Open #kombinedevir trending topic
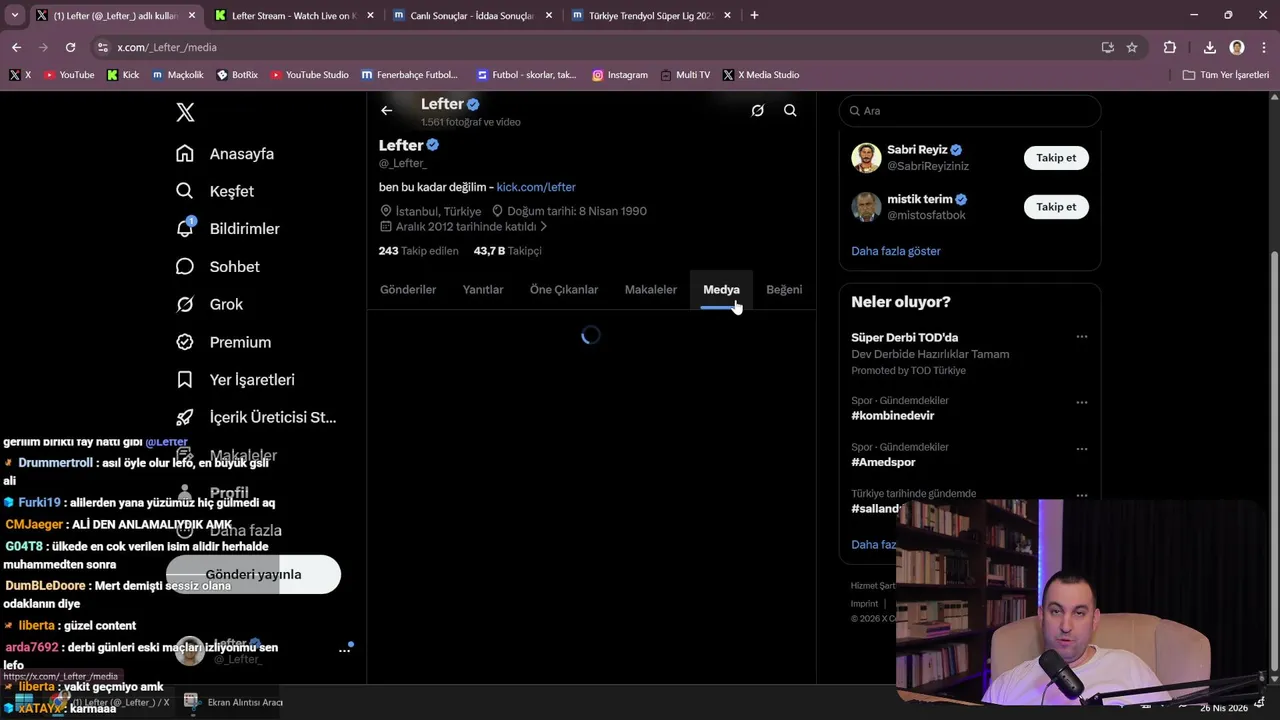 892,416
